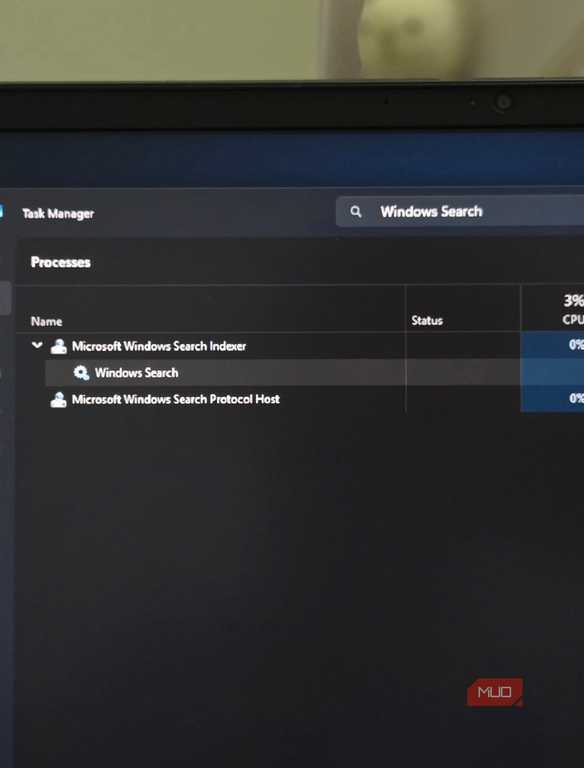Select the Microsoft Windows Search Protocol Host row
The width and height of the screenshot is (584, 768).
(300, 399)
